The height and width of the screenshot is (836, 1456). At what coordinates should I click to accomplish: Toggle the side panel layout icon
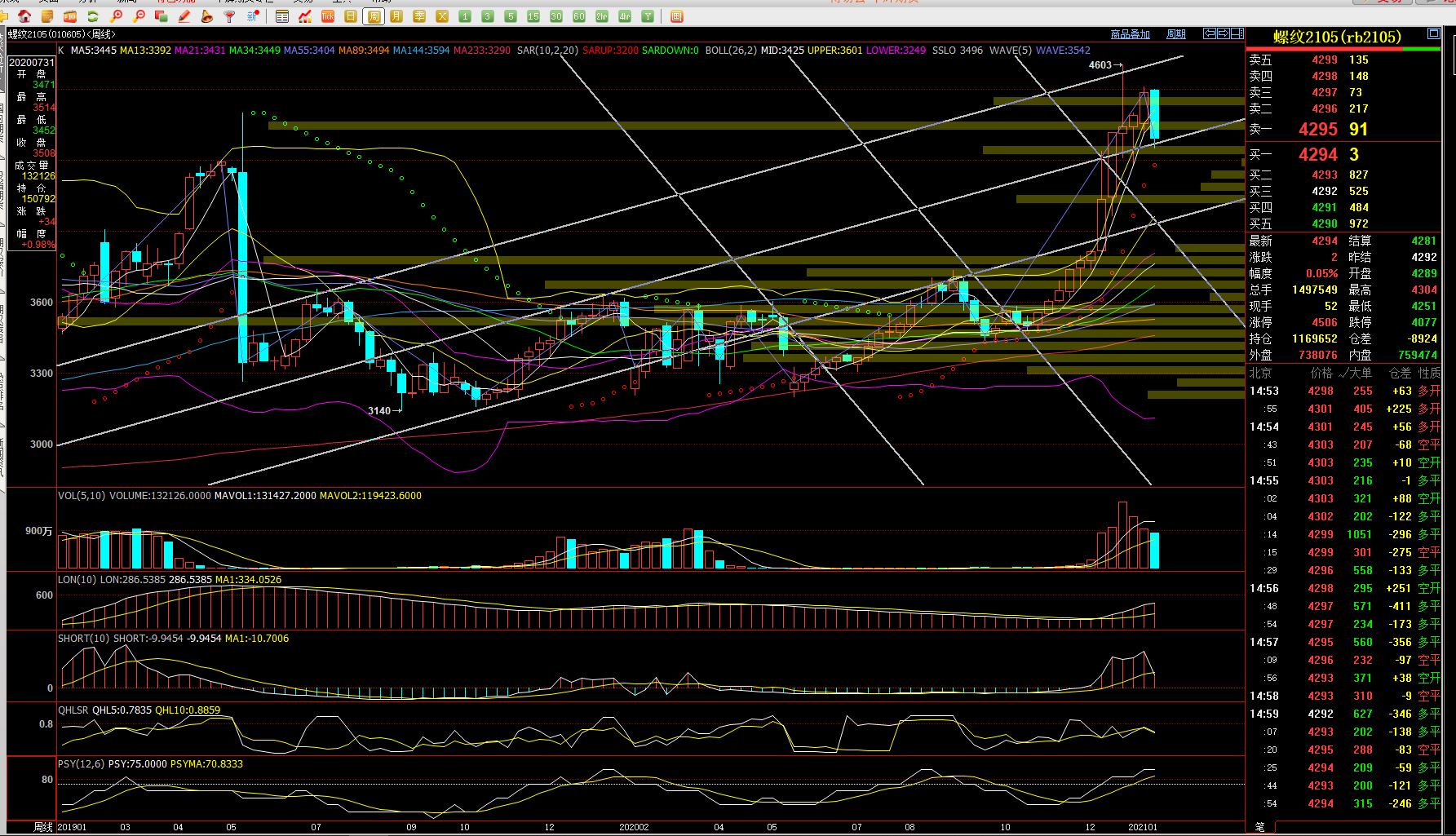[x=1237, y=33]
